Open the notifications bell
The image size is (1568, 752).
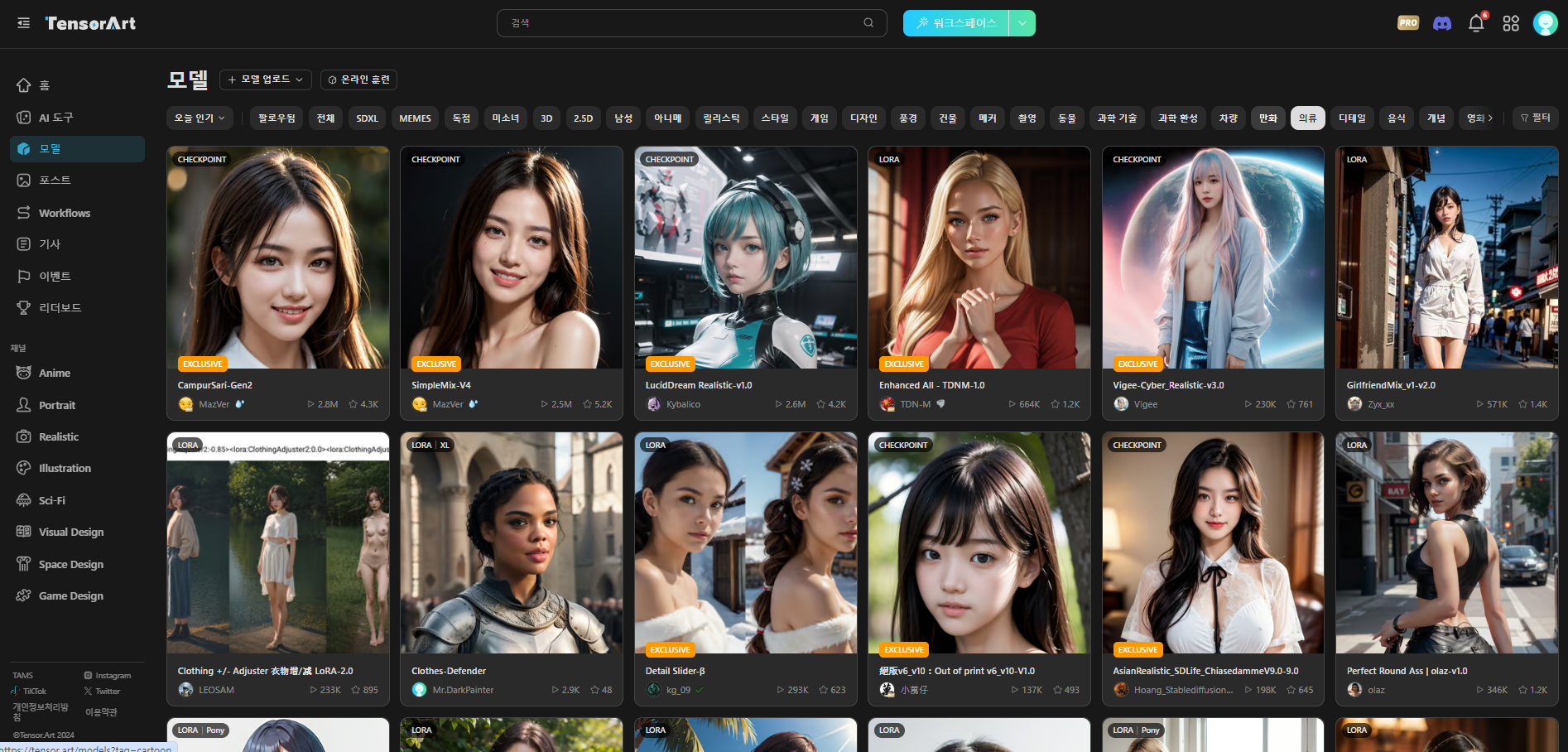(1476, 23)
